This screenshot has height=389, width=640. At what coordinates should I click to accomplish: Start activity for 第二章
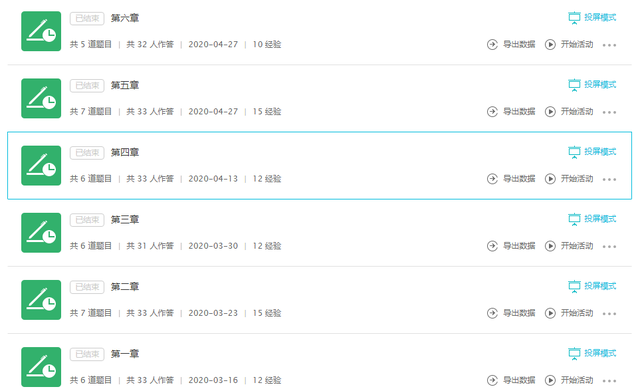569,313
